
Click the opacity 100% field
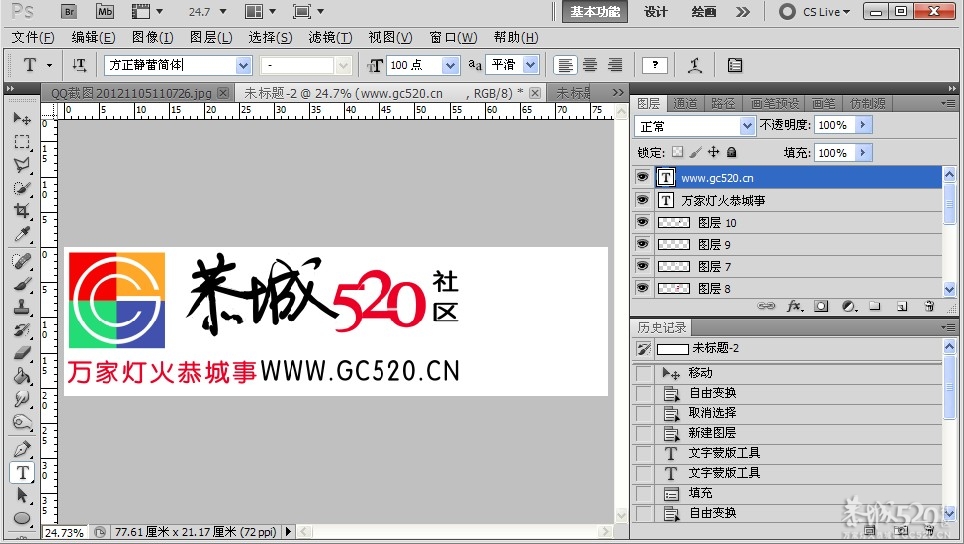click(x=834, y=125)
